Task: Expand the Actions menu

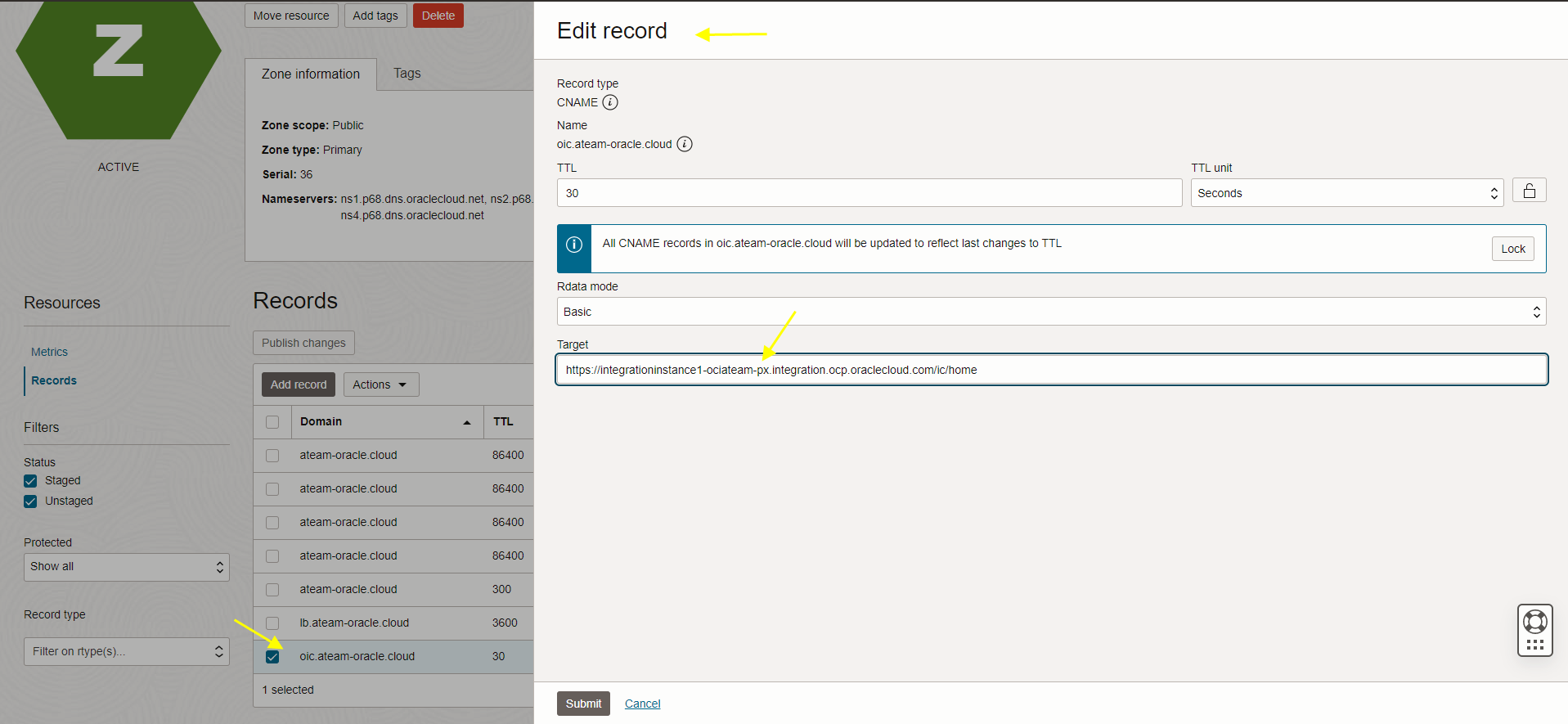Action: [380, 384]
